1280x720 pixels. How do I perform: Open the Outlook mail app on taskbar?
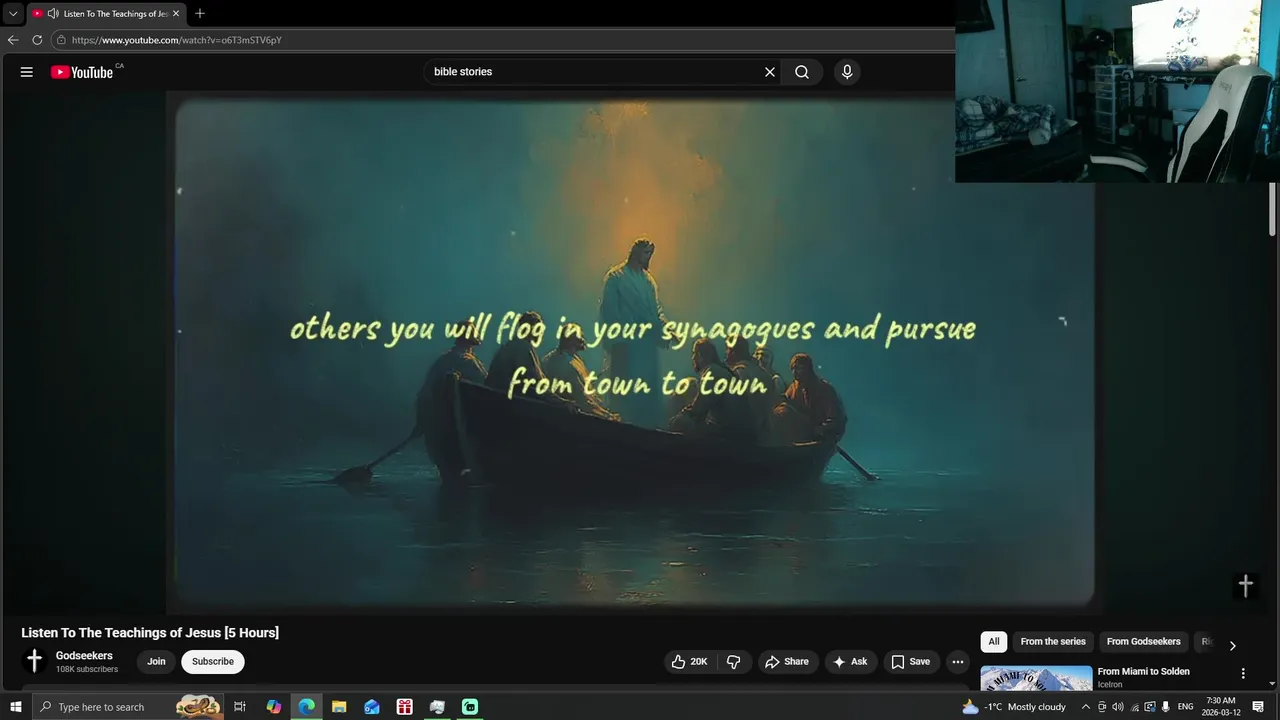tap(372, 707)
